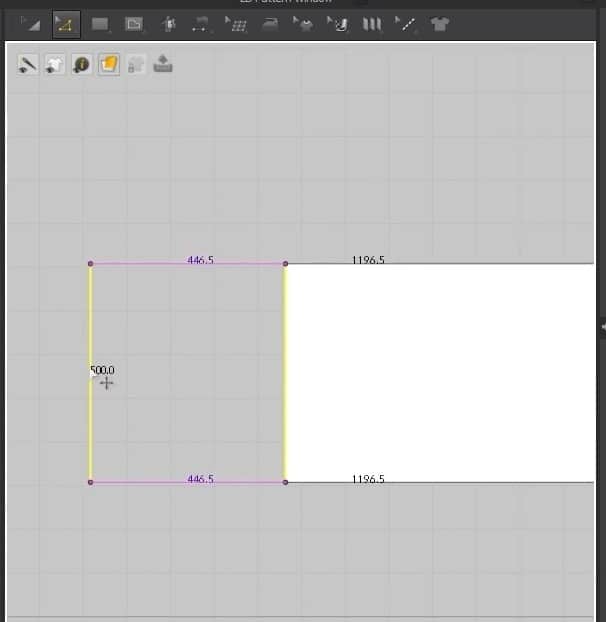This screenshot has height=622, width=606.
Task: Expand the right side panel arrow
Action: [x=603, y=327]
